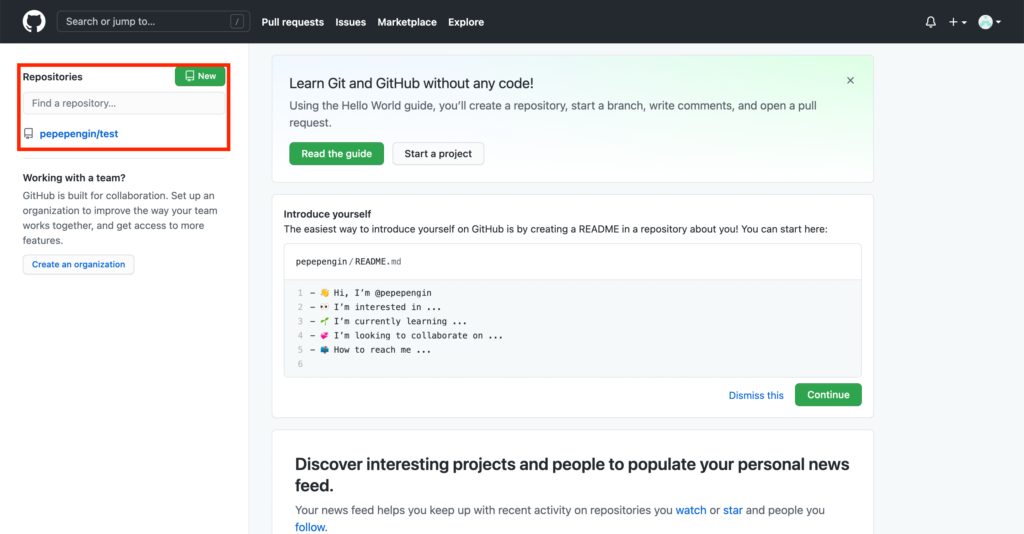Open the user avatar account menu
Viewport: 1024px width, 534px height.
coord(989,22)
